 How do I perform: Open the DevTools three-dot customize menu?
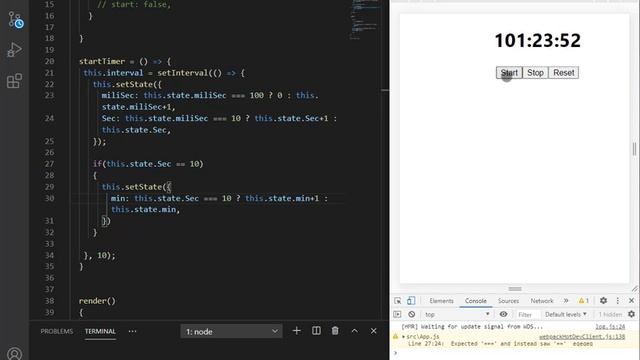click(x=618, y=301)
